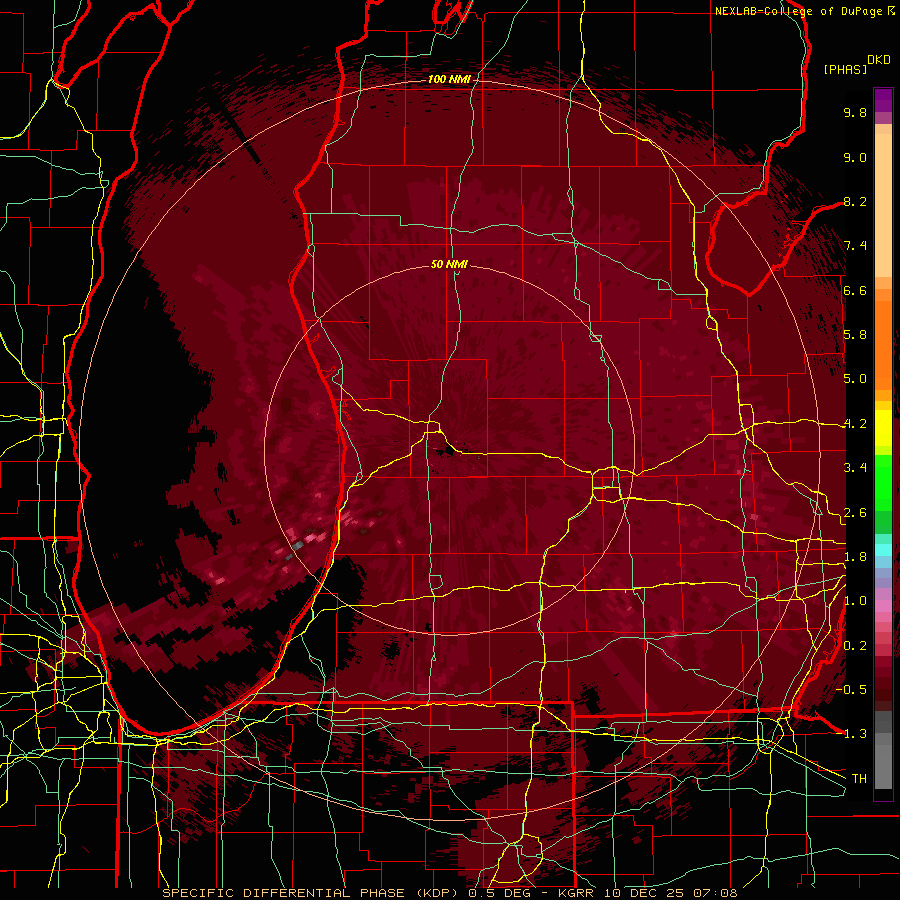Image resolution: width=900 pixels, height=900 pixels.
Task: Click the KGRR station identifier
Action: tap(577, 893)
